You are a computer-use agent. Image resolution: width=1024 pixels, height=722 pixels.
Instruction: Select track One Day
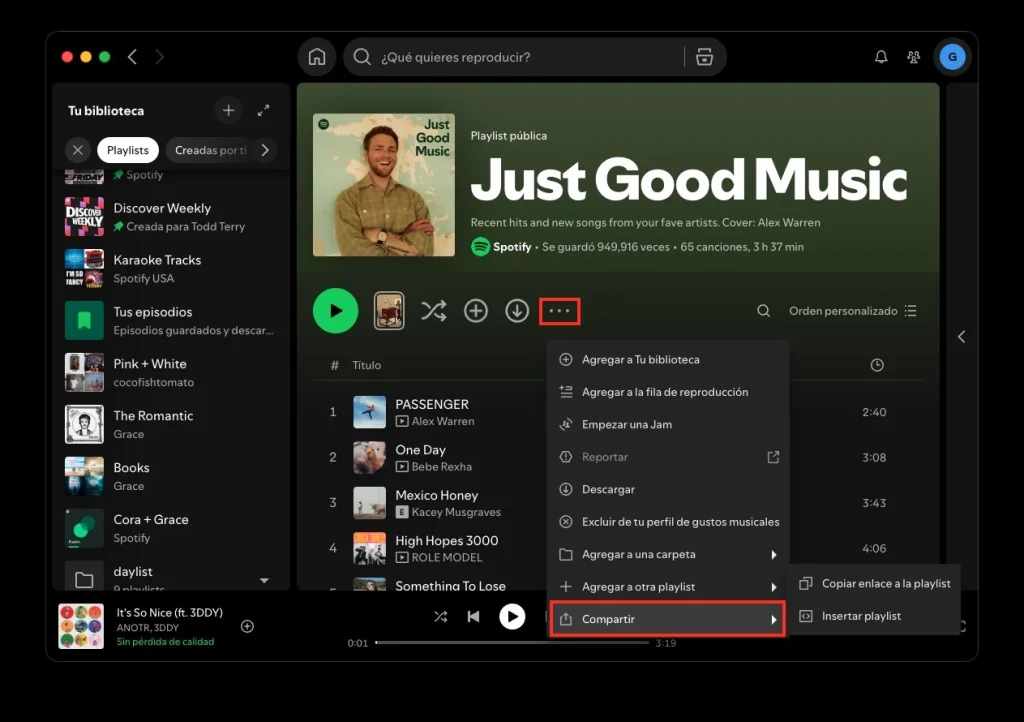421,450
